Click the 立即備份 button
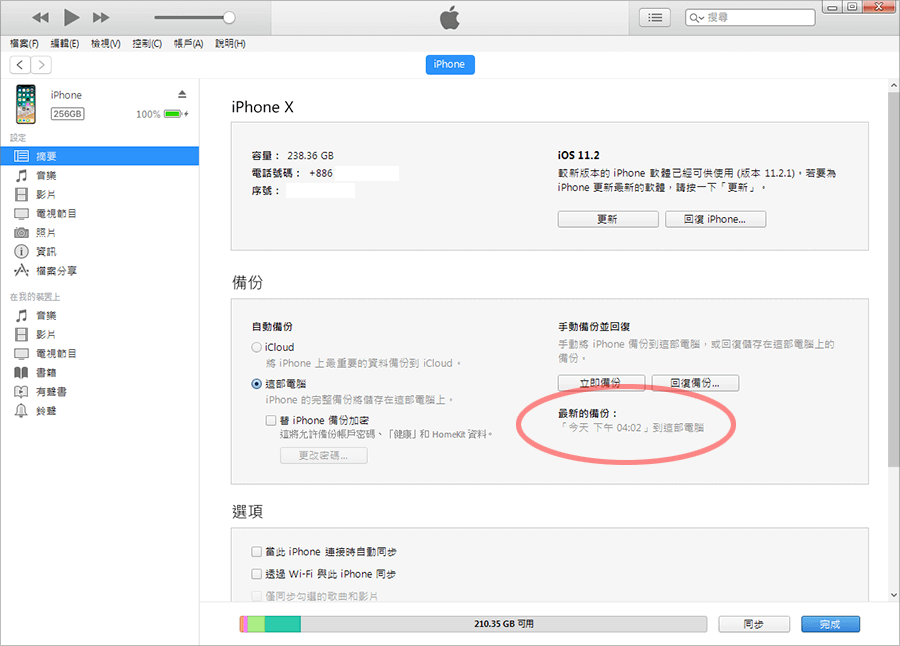 tap(602, 383)
